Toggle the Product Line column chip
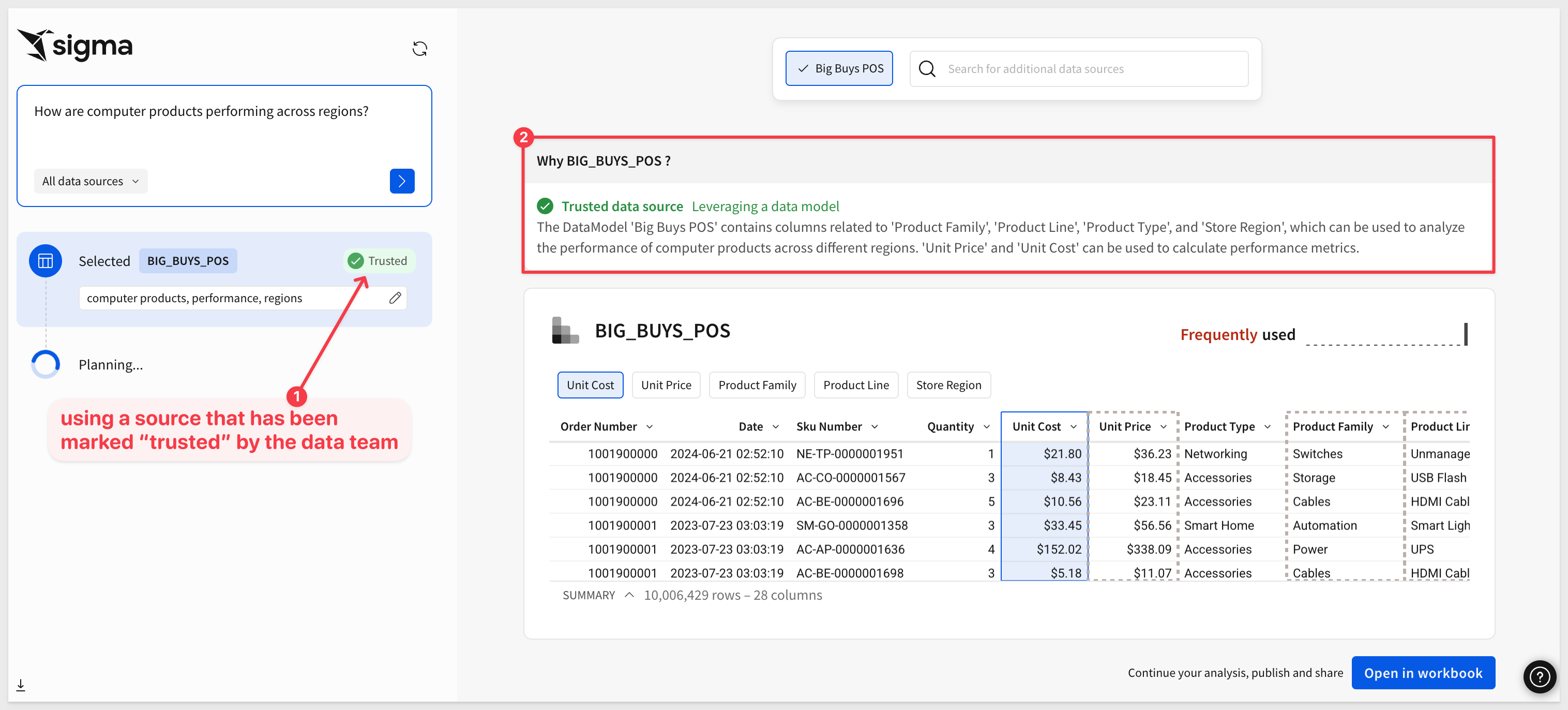Viewport: 1568px width, 710px height. (x=856, y=385)
